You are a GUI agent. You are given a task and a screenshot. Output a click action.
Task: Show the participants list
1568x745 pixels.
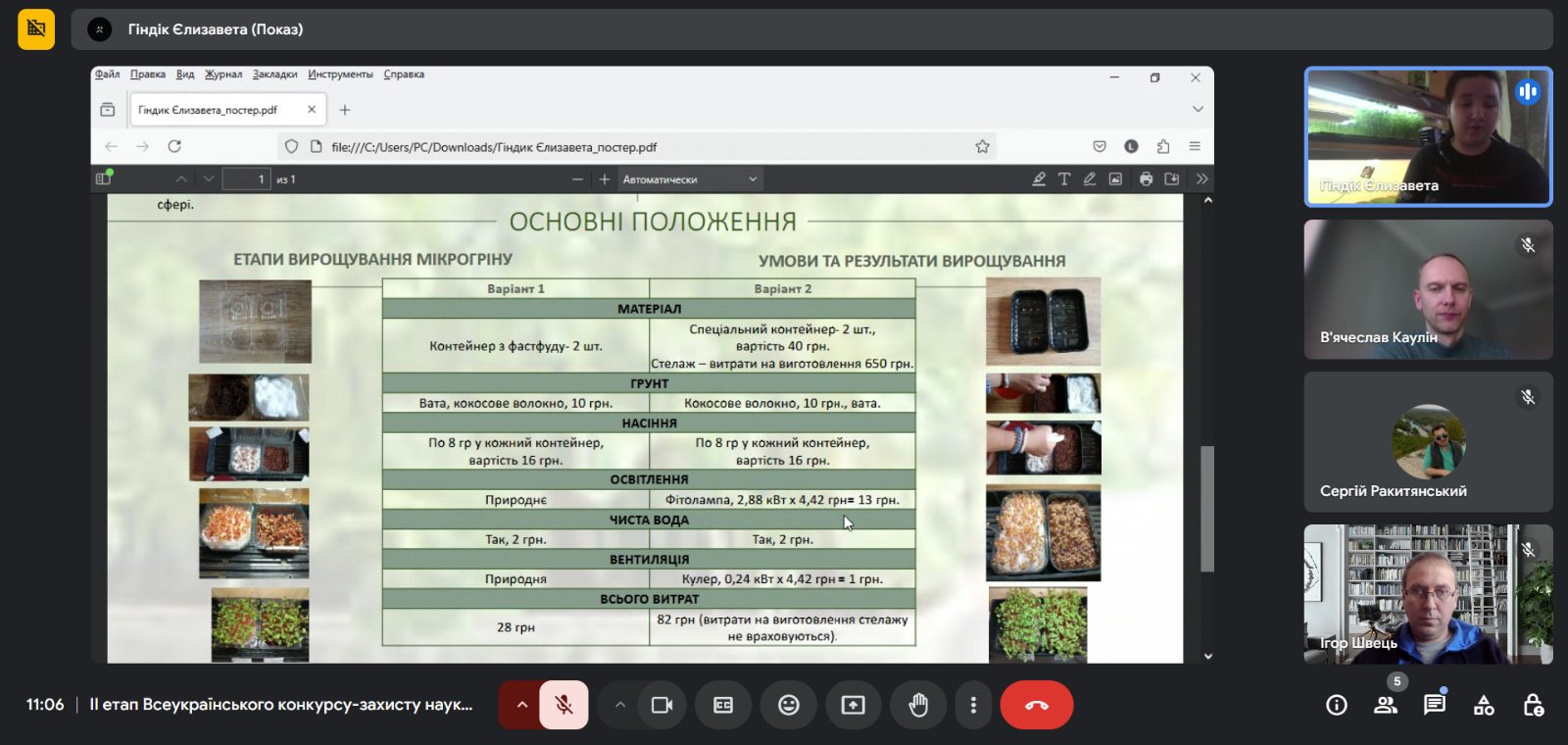pos(1386,704)
